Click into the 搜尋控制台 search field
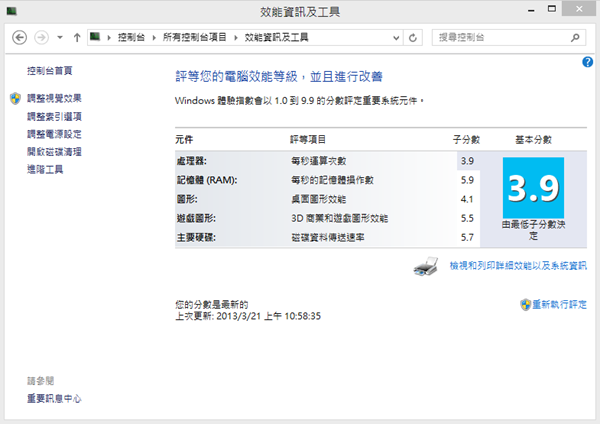The width and height of the screenshot is (600, 424). pos(500,37)
